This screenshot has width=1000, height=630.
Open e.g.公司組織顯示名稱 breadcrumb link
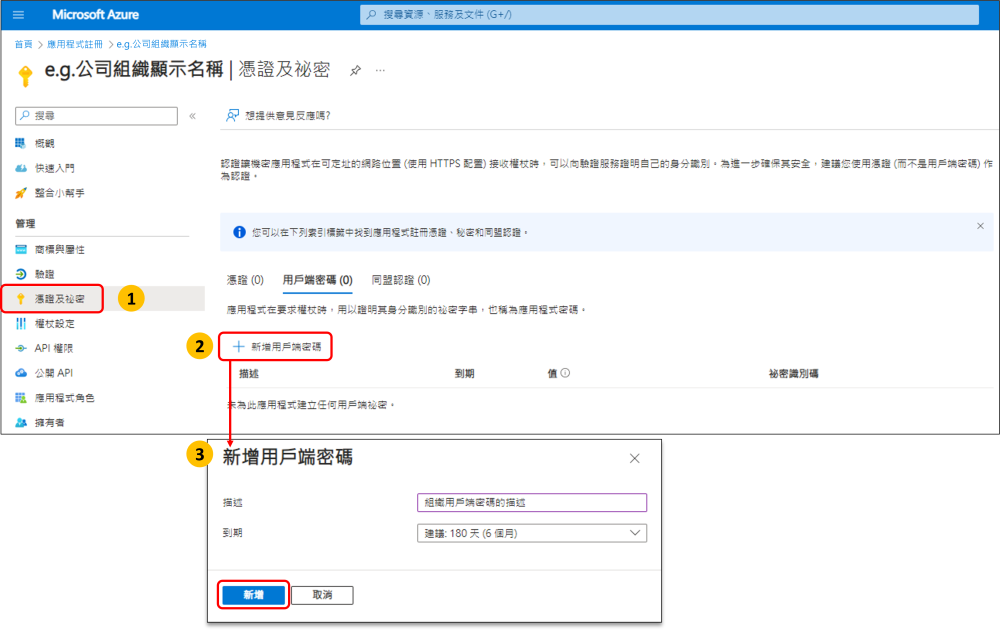[x=161, y=44]
